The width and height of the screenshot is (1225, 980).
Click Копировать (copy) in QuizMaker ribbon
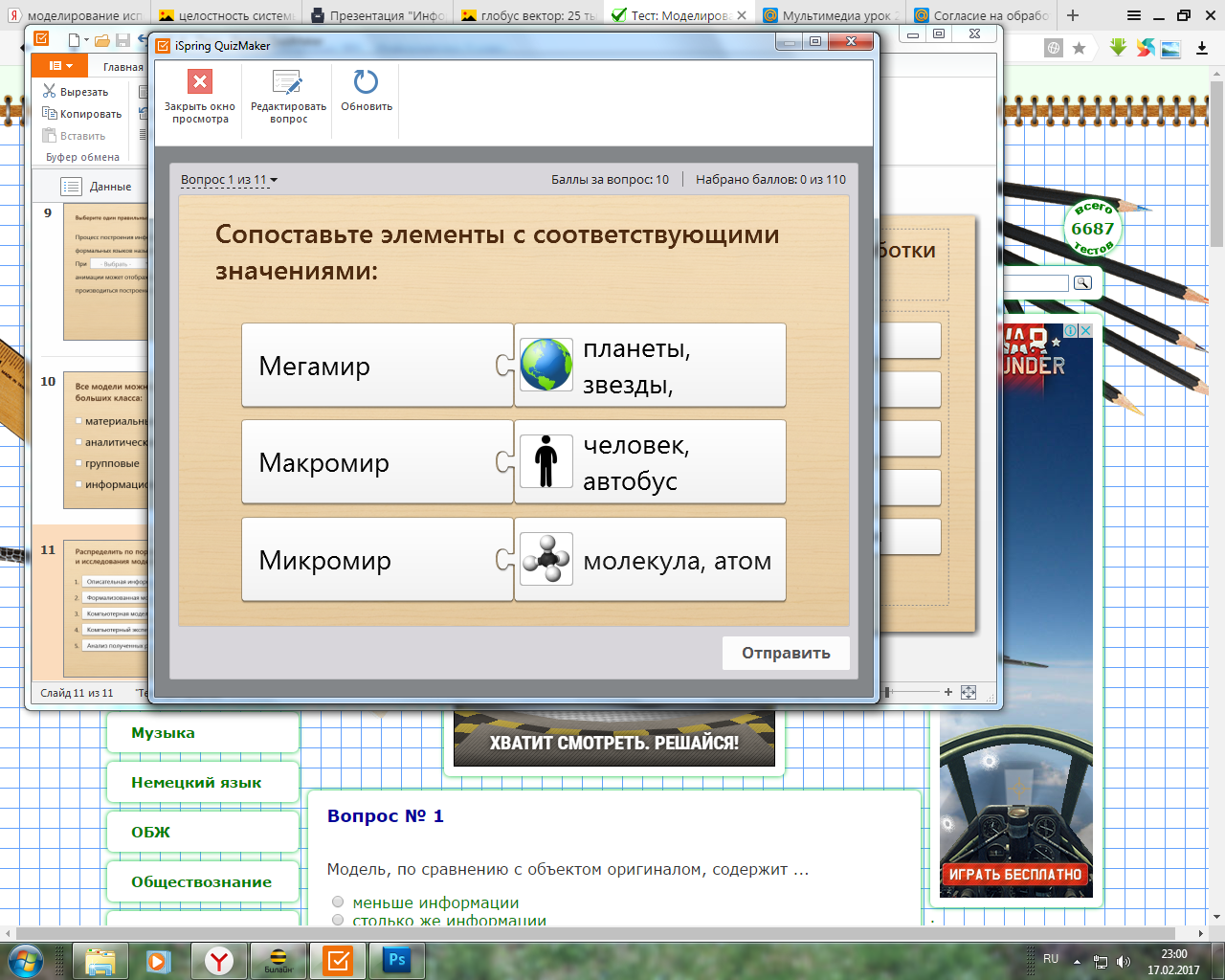(x=82, y=114)
